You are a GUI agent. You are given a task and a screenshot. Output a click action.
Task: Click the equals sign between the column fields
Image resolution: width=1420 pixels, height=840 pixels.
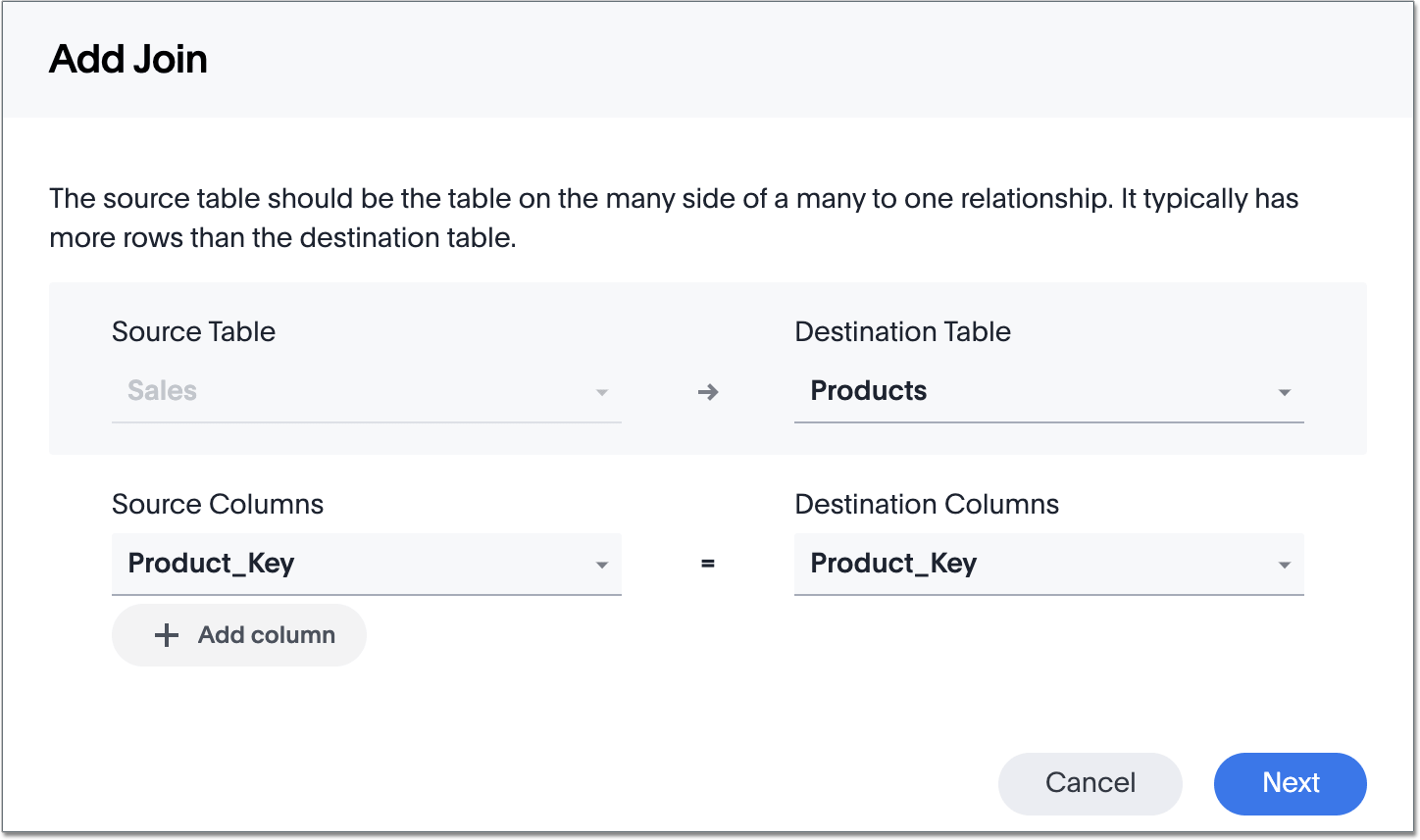[708, 564]
